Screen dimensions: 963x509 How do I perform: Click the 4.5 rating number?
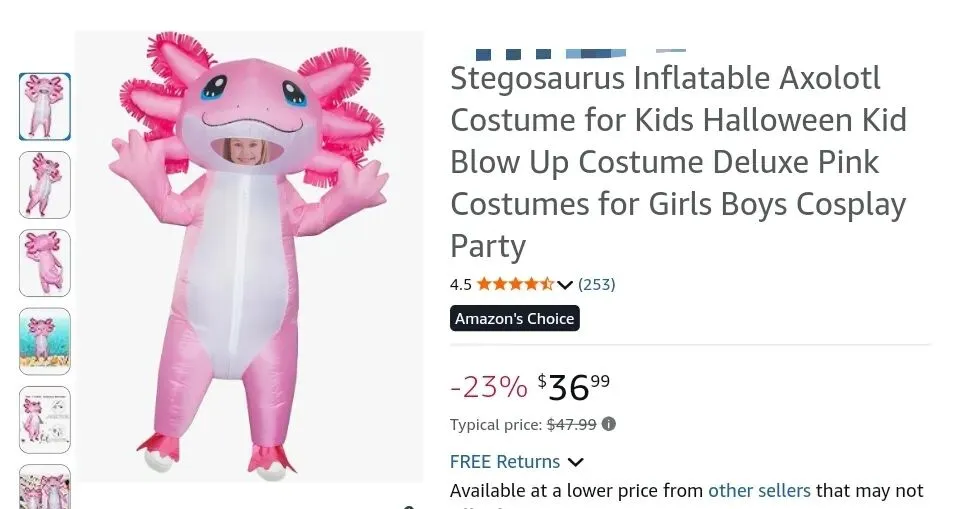[x=460, y=284]
